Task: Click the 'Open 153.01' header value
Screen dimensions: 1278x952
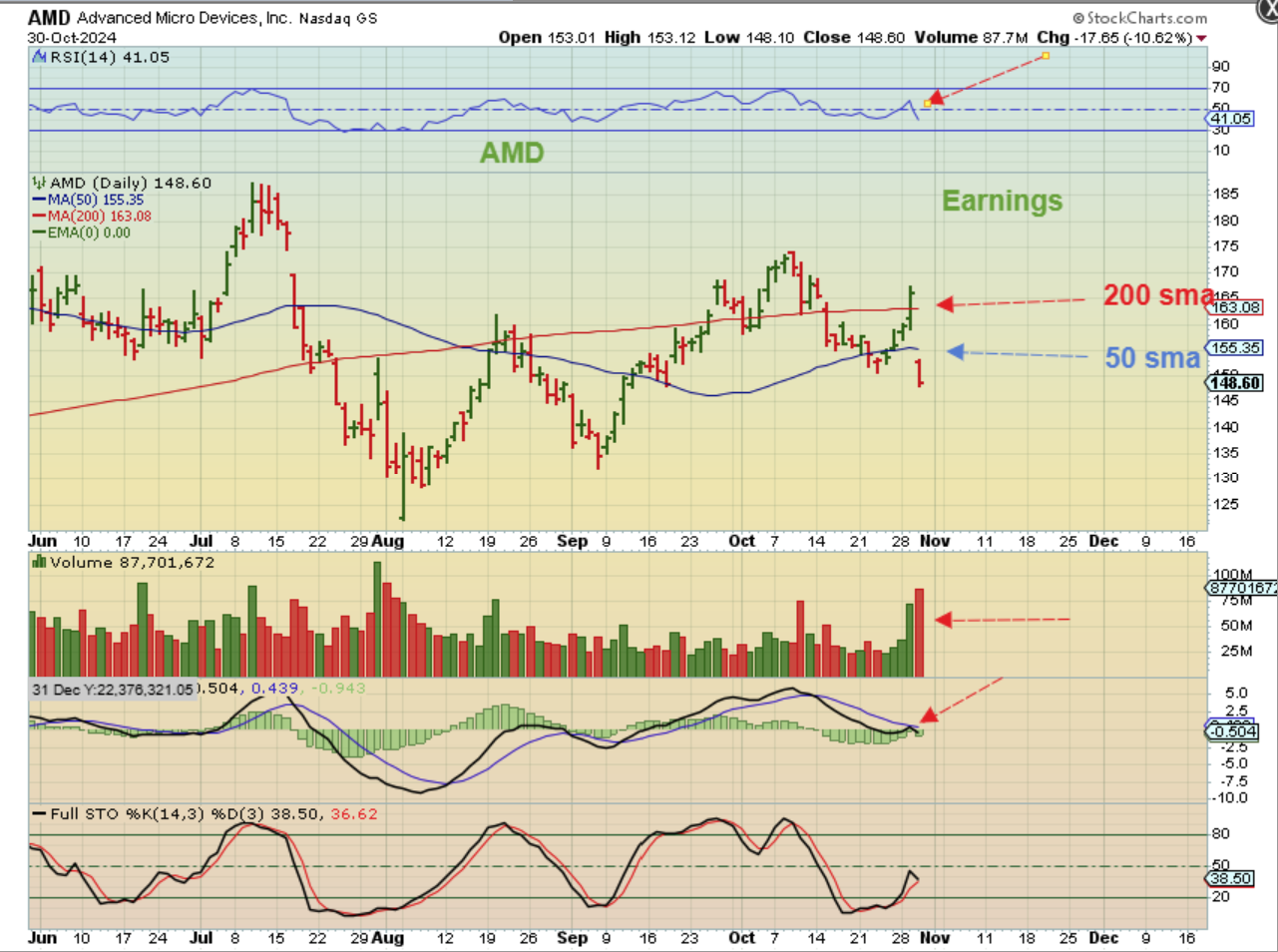Action: tap(547, 38)
